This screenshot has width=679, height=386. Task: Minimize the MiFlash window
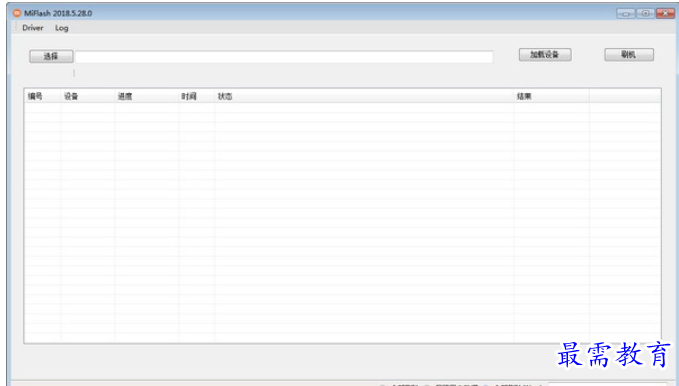point(626,13)
